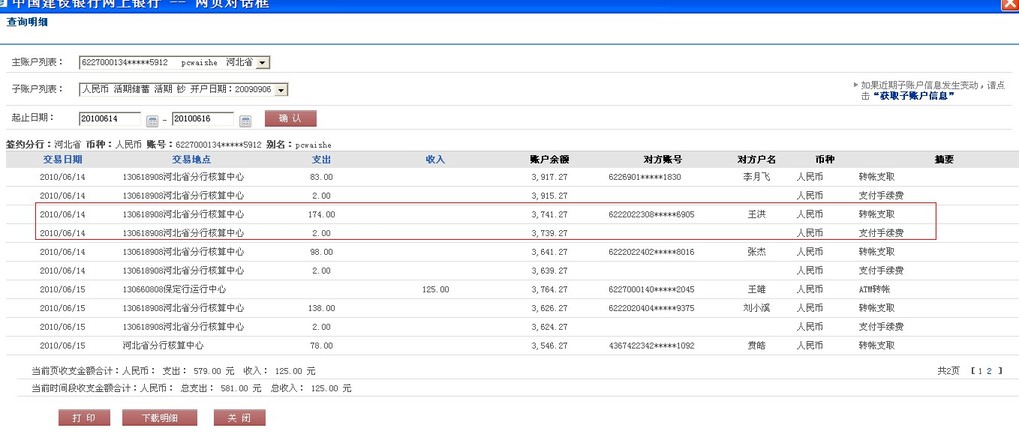The height and width of the screenshot is (437, 1019).
Task: Click the 174.00 expense amount
Action: point(321,215)
